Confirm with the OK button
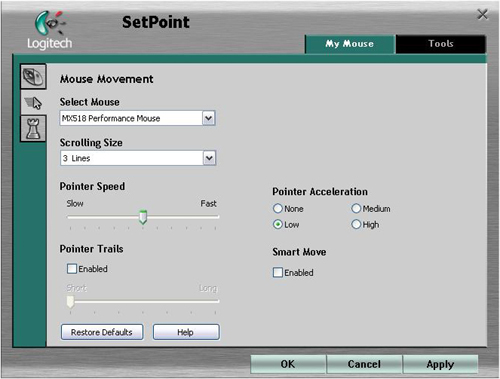500x379 pixels. 288,364
